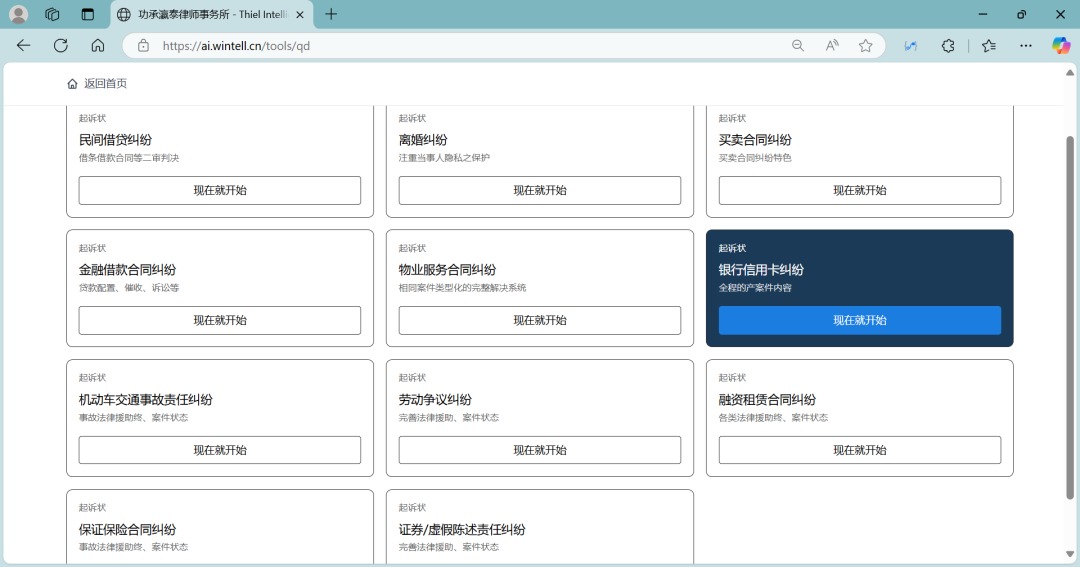This screenshot has width=1080, height=567.
Task: Click the read aloud icon
Action: tap(832, 45)
